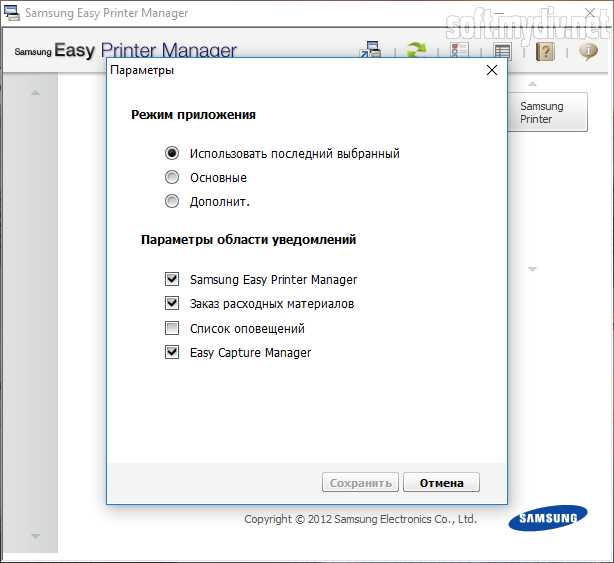The image size is (614, 563).
Task: Click 'Режим приложения' heading text
Action: coord(193,115)
